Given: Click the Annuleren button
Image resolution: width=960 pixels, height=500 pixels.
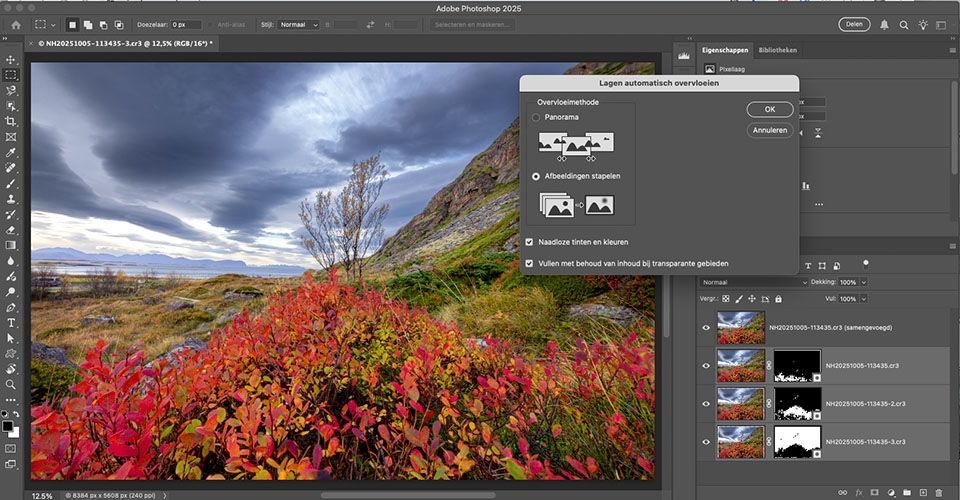Looking at the screenshot, I should [770, 130].
